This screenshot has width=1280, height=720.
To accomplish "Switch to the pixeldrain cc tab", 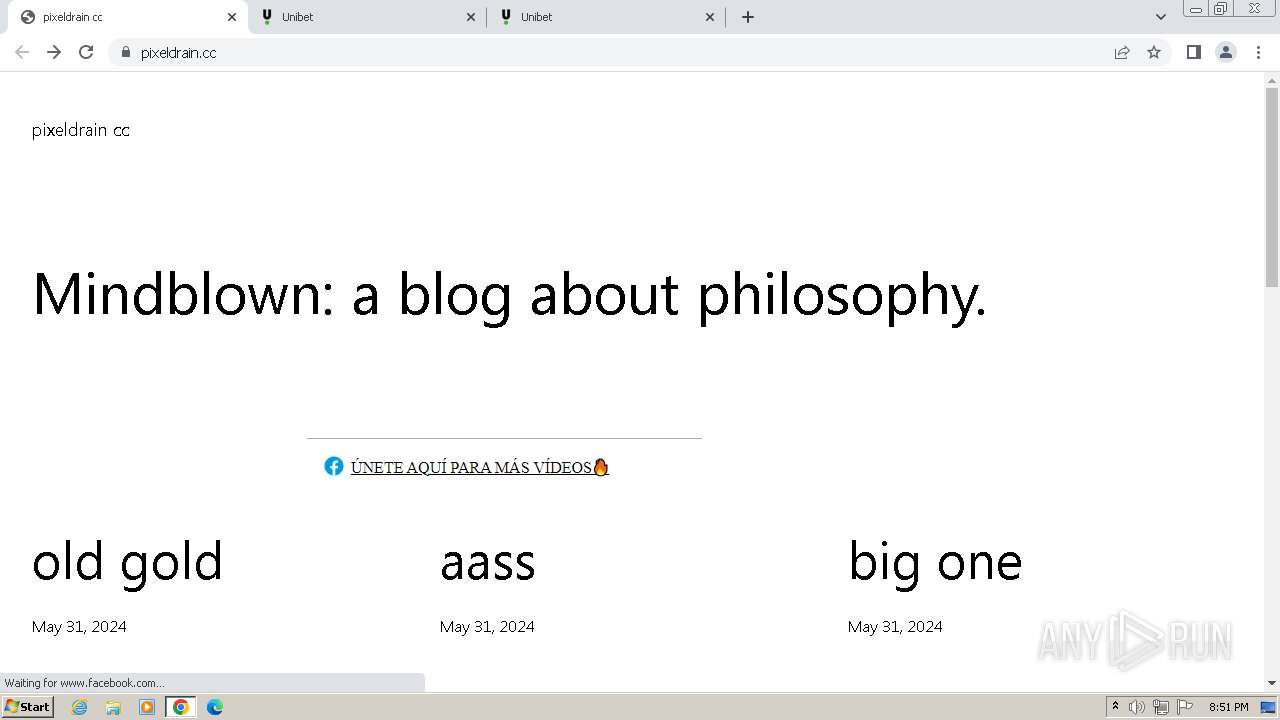I will [126, 17].
